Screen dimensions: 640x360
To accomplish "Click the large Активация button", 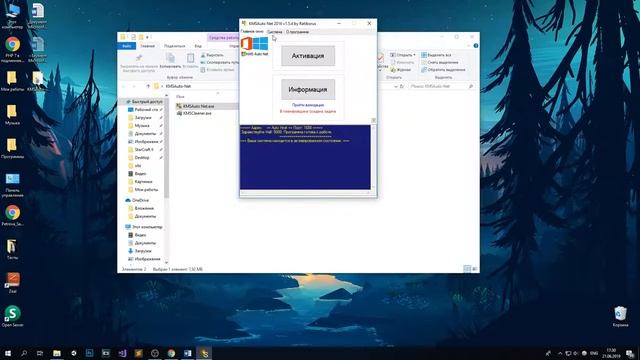I will pyautogui.click(x=308, y=56).
